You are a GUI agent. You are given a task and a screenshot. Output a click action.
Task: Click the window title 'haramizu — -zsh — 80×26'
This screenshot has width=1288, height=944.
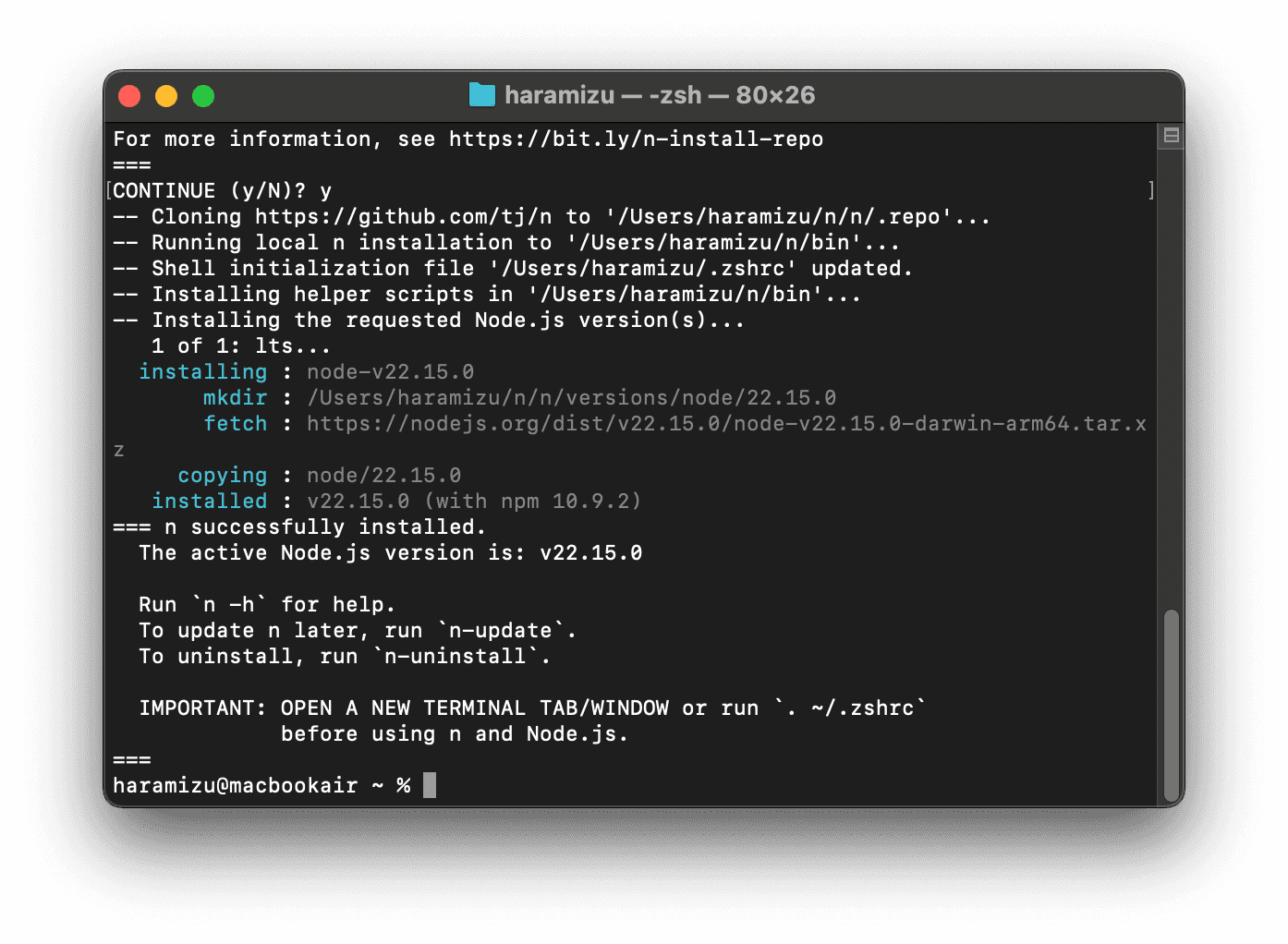tap(659, 95)
